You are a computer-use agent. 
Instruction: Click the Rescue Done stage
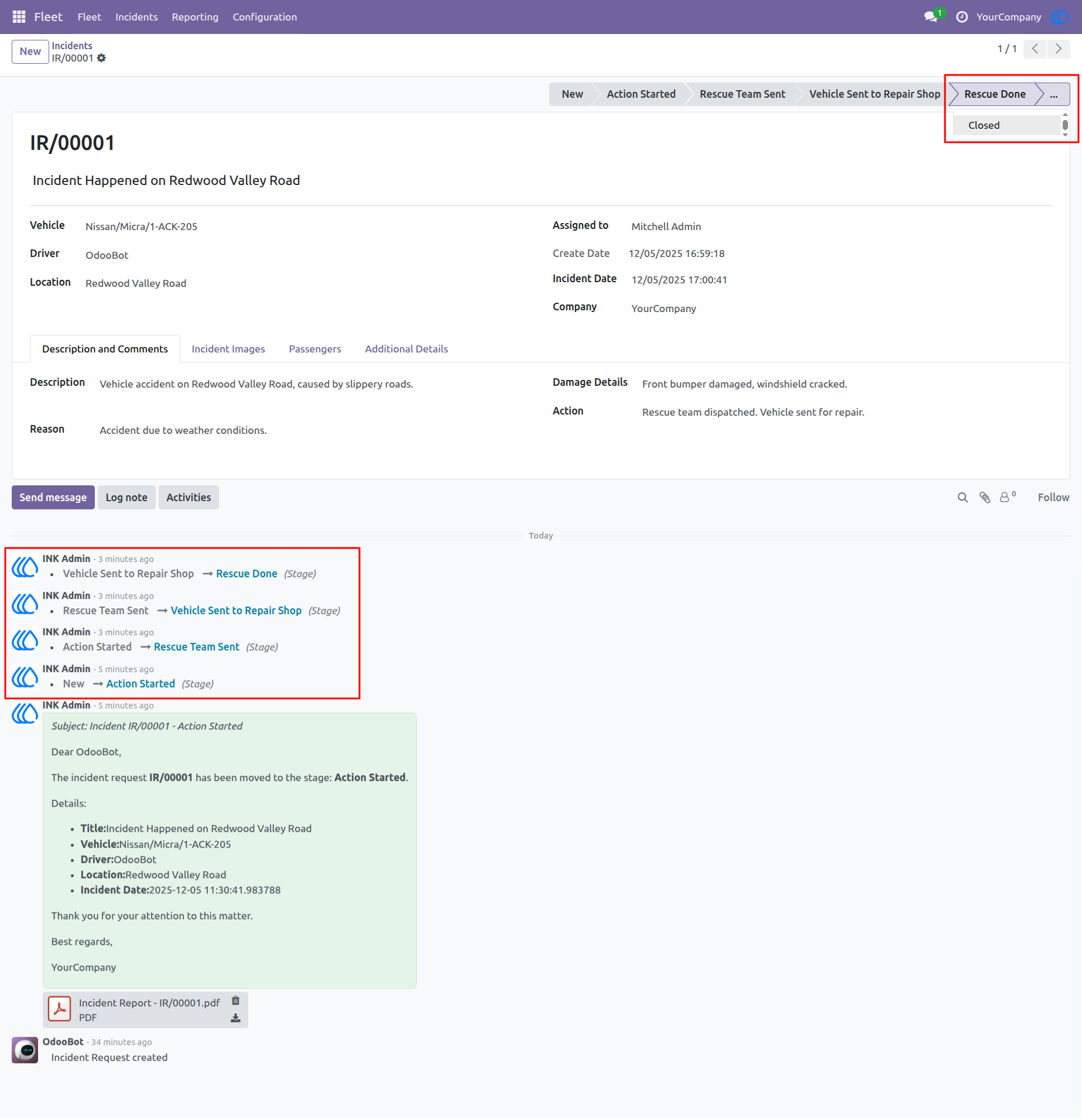[x=995, y=94]
